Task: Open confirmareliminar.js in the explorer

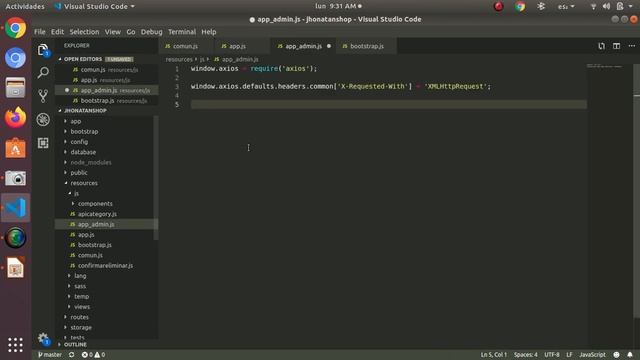Action: coord(105,265)
